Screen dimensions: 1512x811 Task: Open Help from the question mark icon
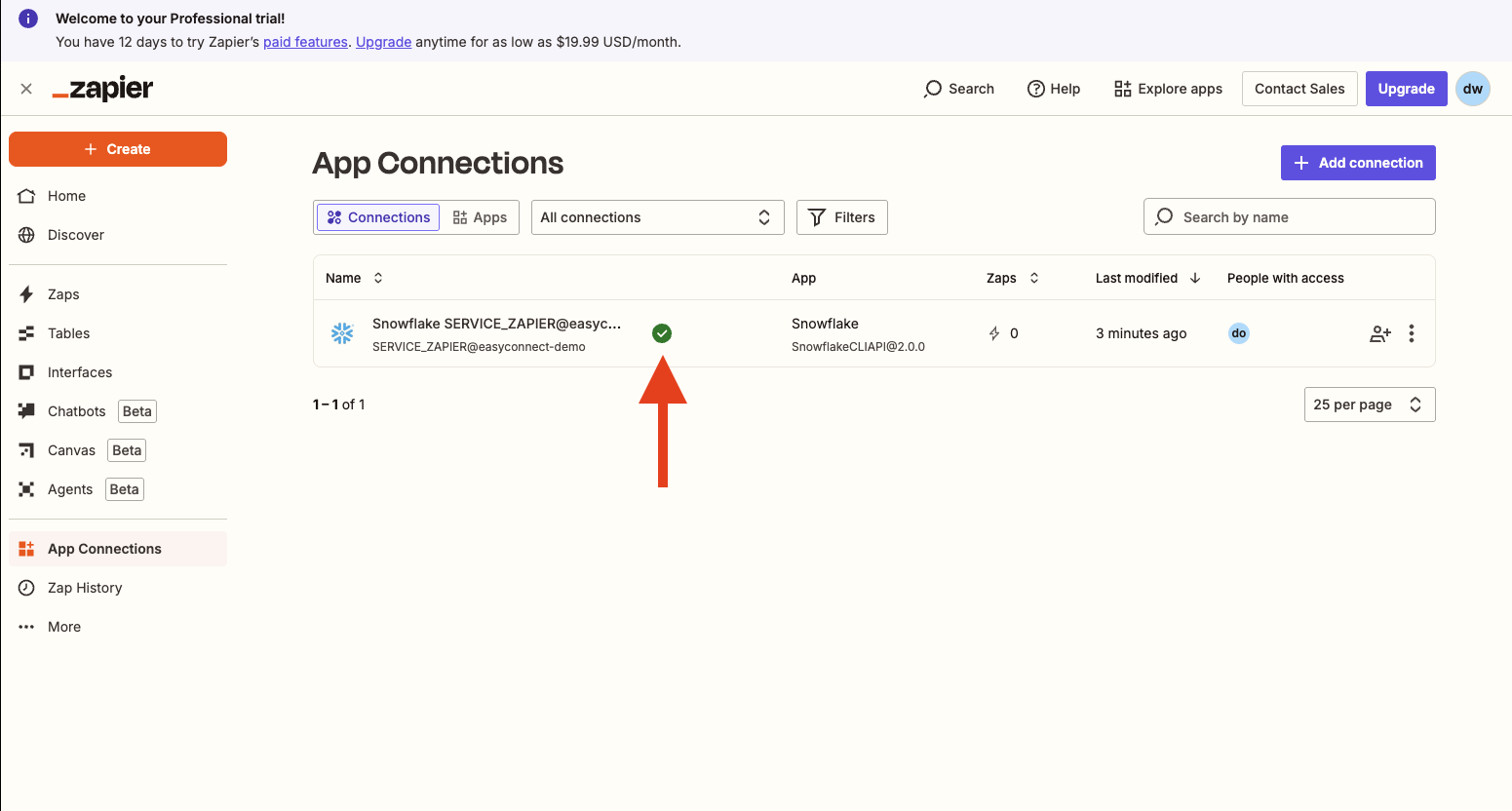tap(1036, 89)
